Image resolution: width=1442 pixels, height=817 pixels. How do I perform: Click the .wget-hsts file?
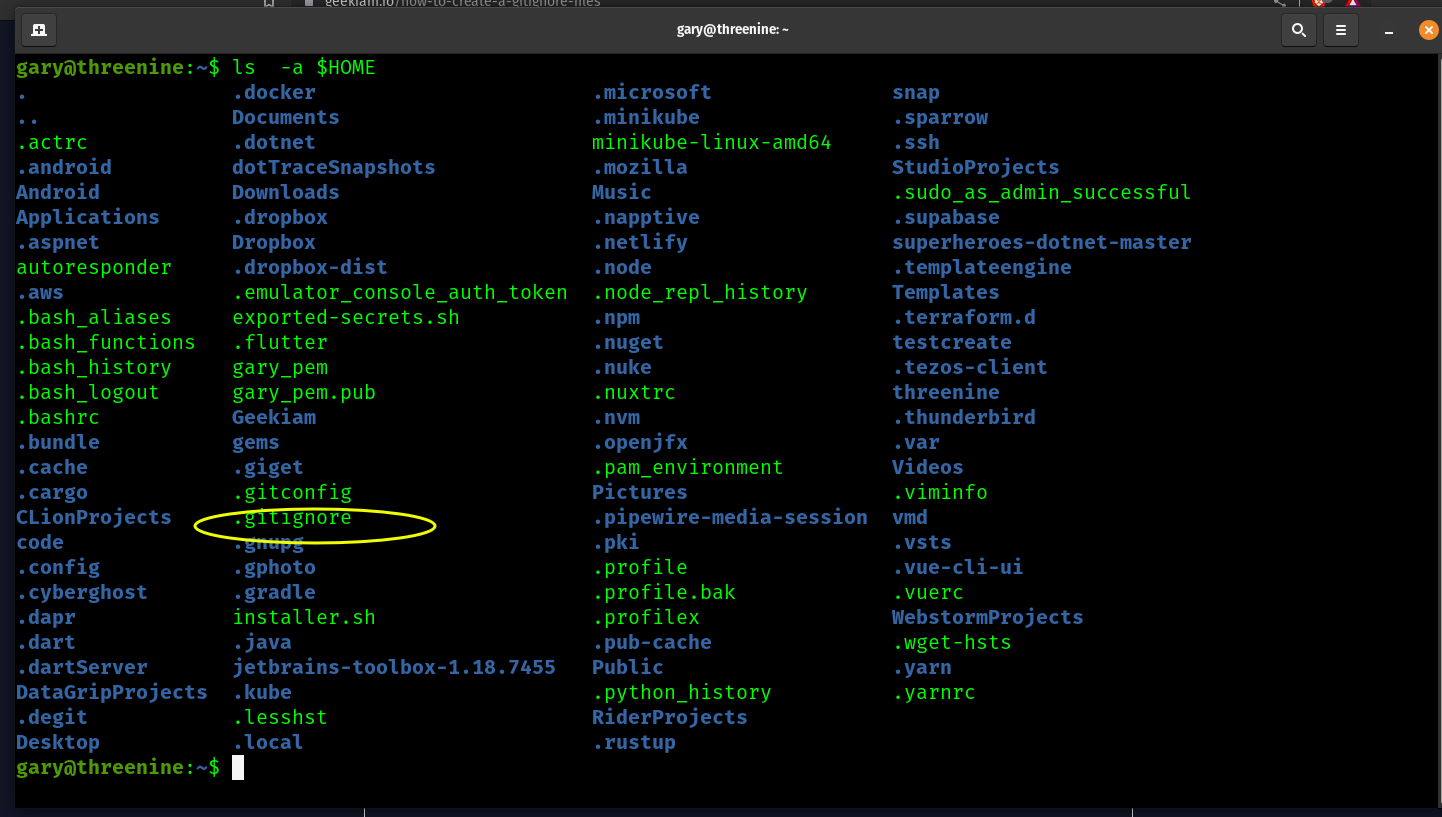coord(952,642)
